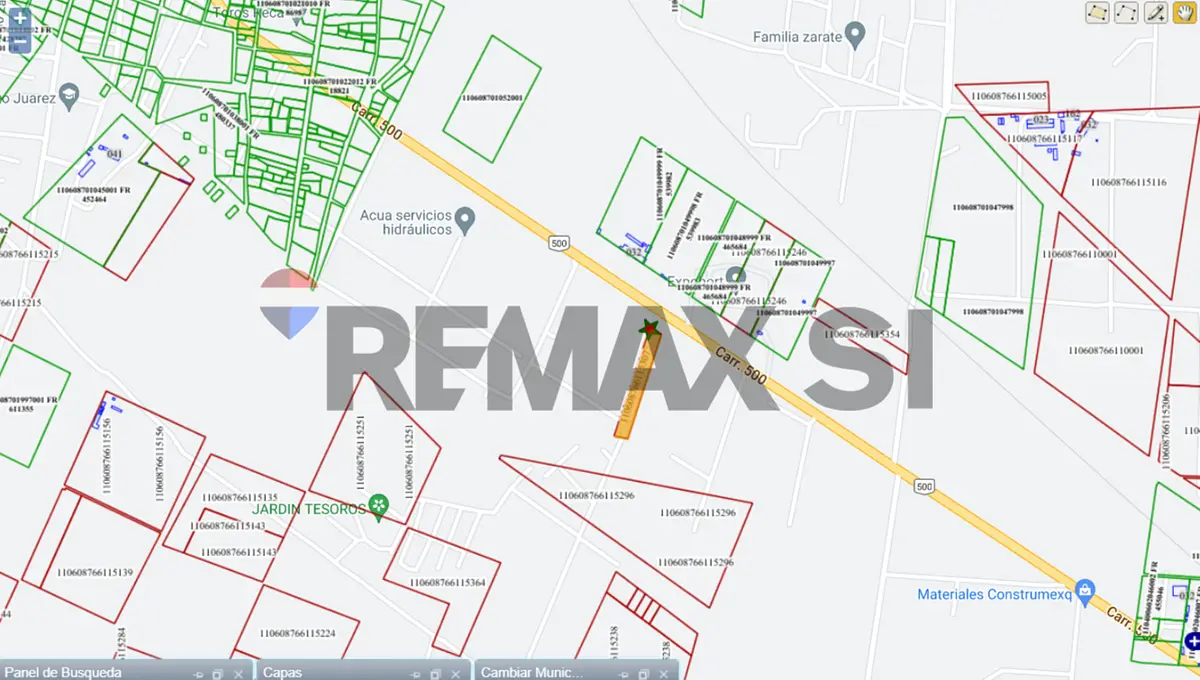Close the Cambiar Munic panel
Viewport: 1200px width, 680px height.
pos(664,673)
